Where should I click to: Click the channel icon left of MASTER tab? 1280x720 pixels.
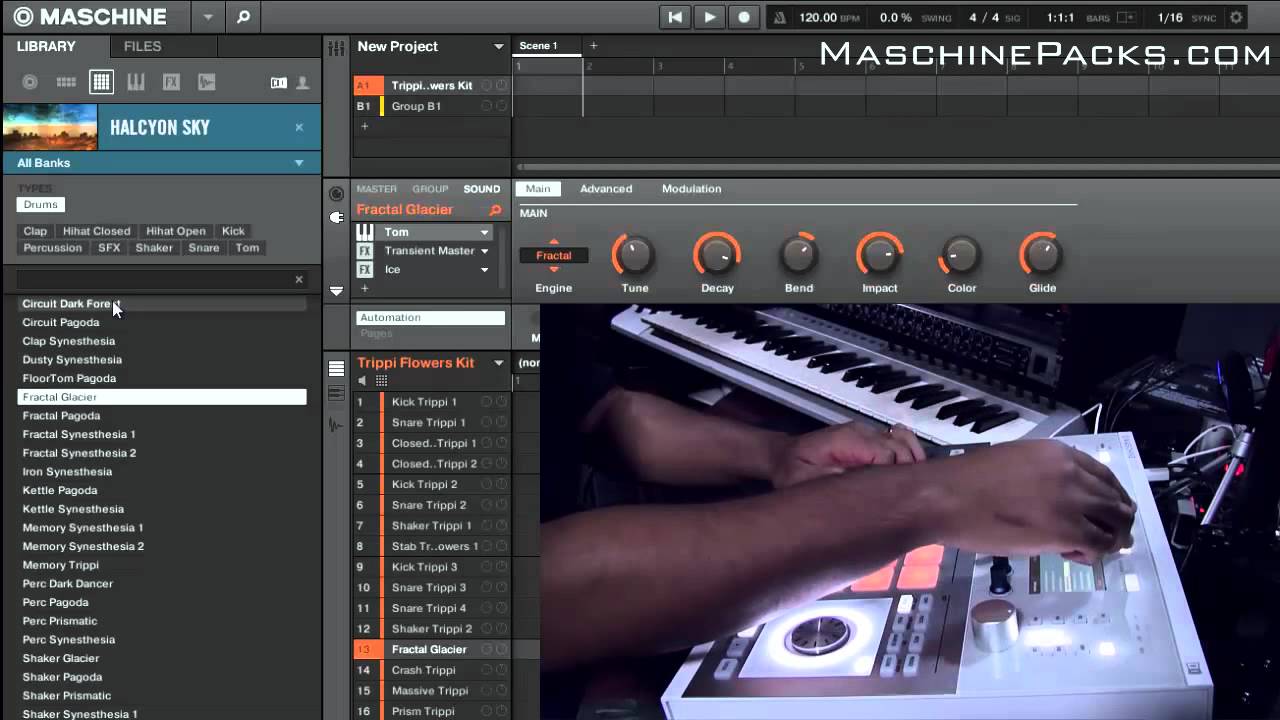coord(336,194)
